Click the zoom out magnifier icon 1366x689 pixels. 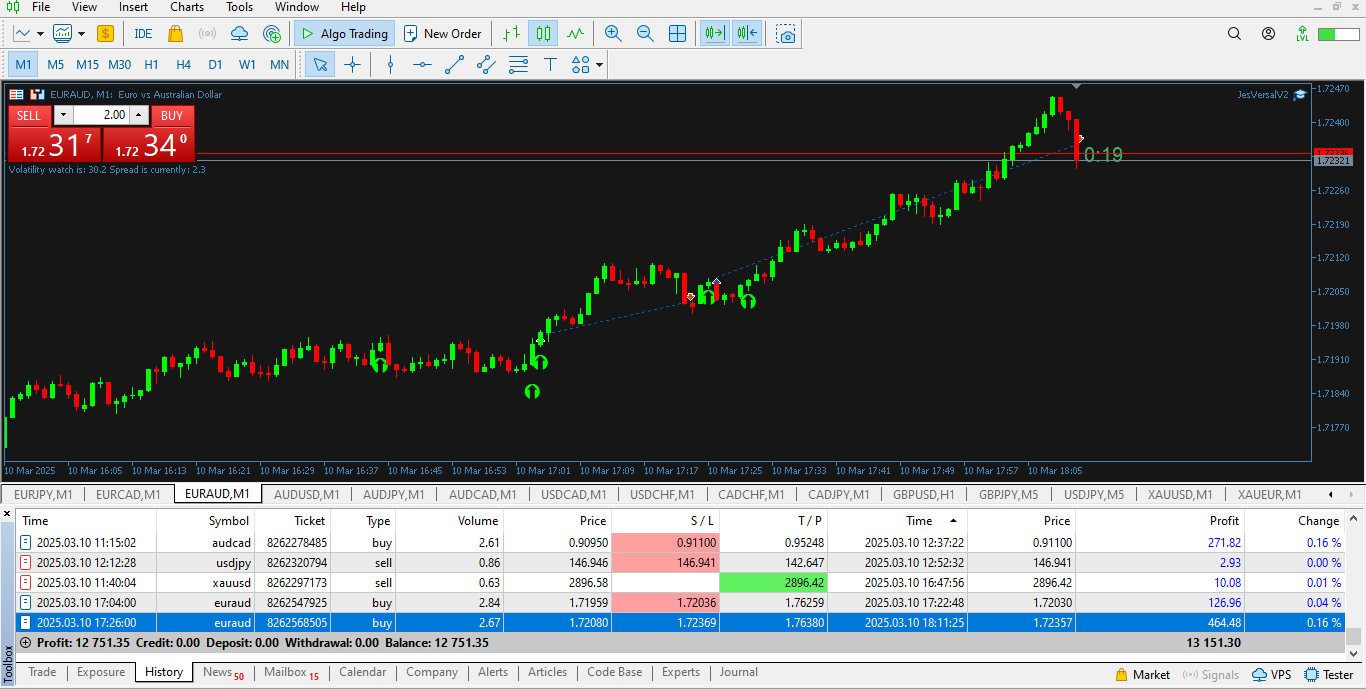[x=645, y=33]
